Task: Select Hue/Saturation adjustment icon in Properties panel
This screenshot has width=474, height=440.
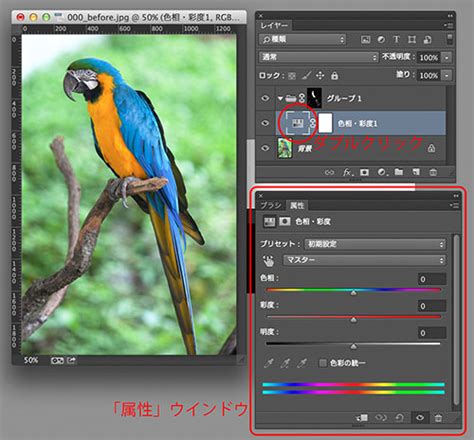Action: pyautogui.click(x=269, y=222)
